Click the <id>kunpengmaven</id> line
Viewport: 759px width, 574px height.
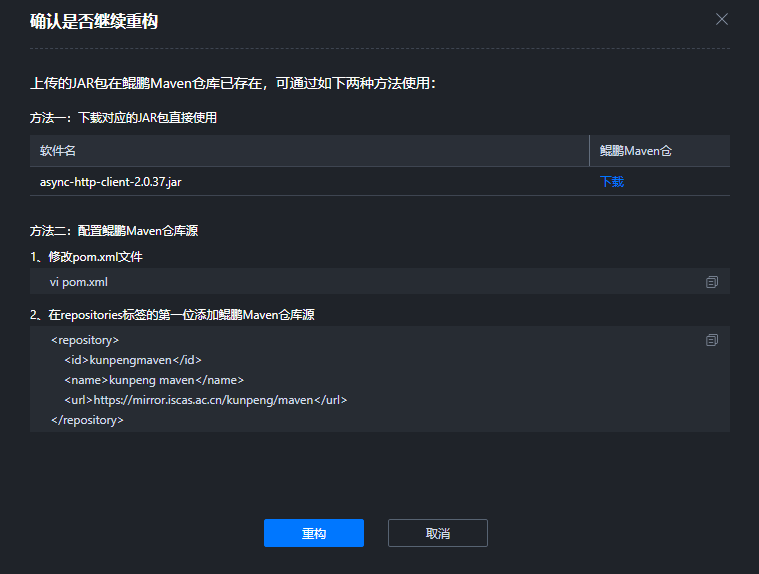tap(133, 360)
